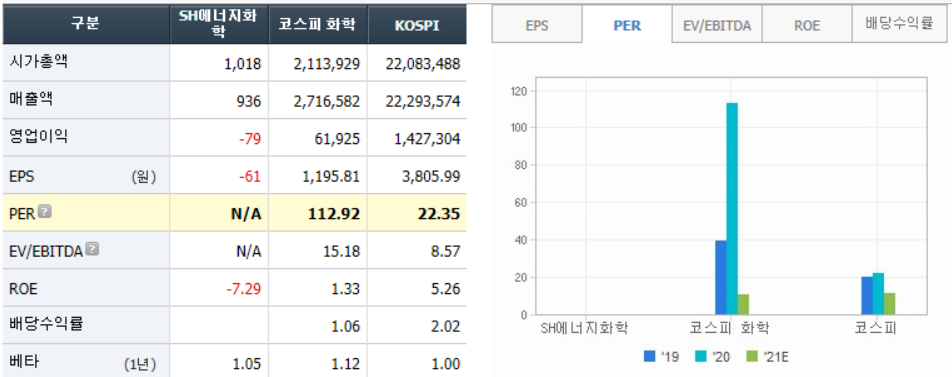The height and width of the screenshot is (377, 952).
Task: Click the red EPS value -61
Action: 250,177
